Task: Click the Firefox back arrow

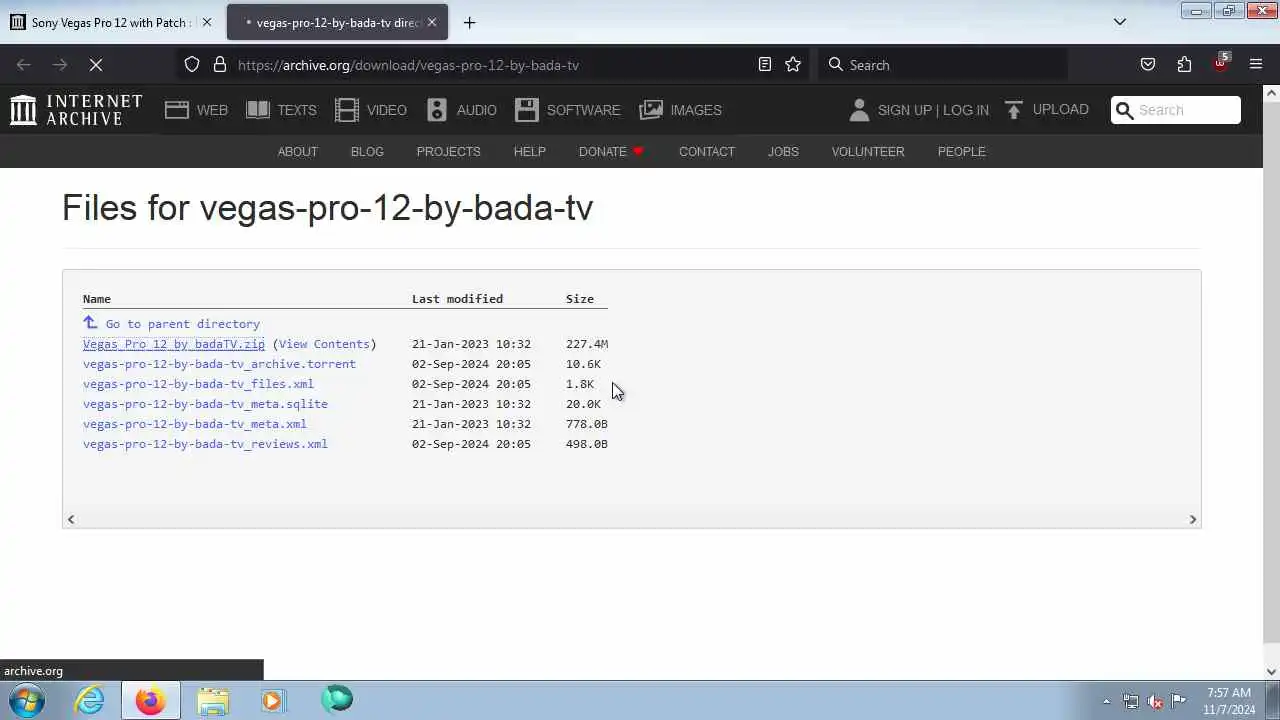Action: 24,65
